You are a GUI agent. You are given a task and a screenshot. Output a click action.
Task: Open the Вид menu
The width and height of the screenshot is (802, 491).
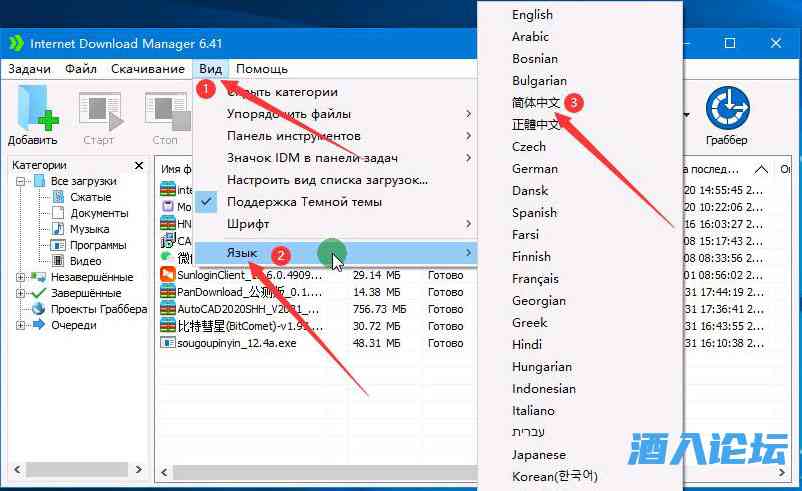click(210, 69)
